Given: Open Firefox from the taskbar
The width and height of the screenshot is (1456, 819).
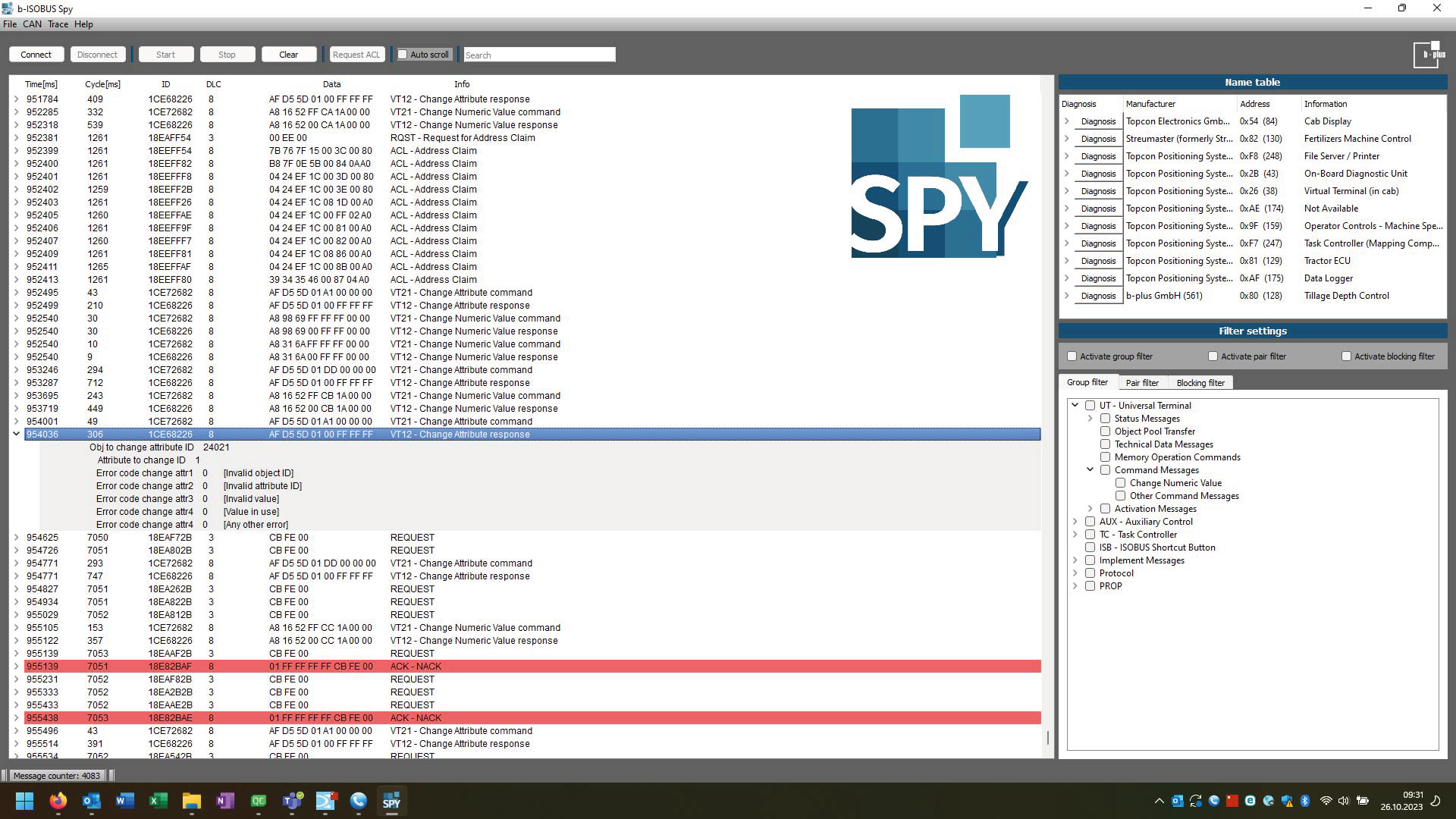Looking at the screenshot, I should (58, 801).
